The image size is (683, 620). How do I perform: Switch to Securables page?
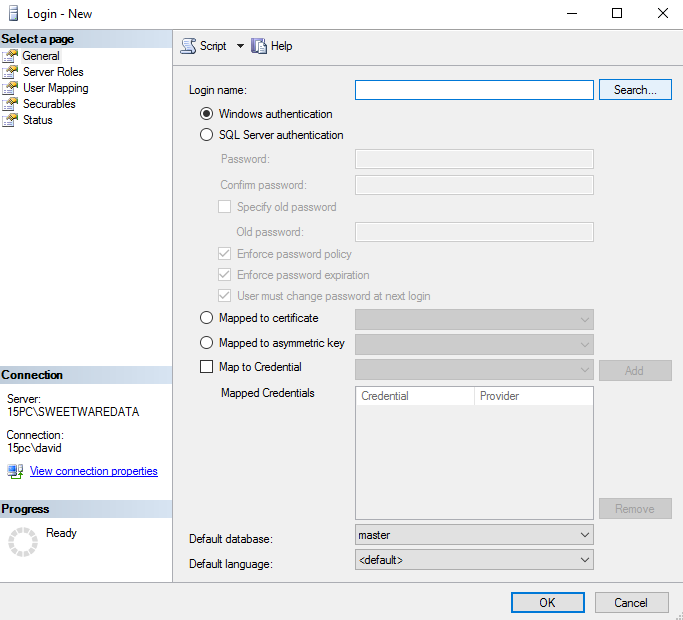tap(49, 104)
